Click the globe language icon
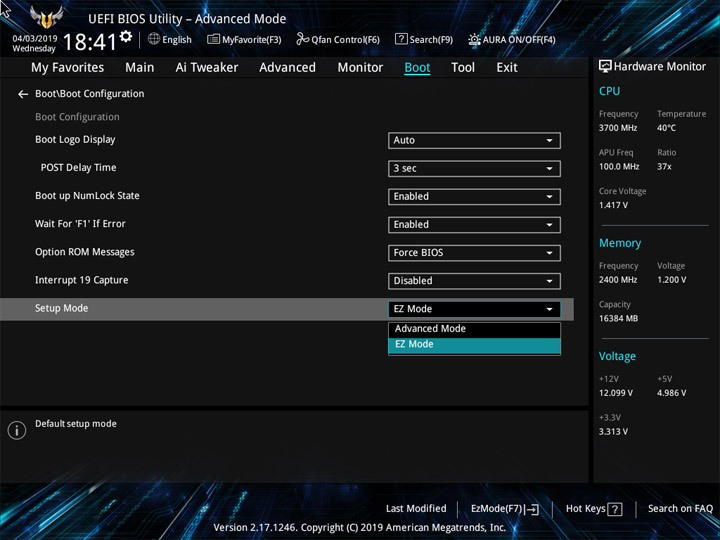Viewport: 720px width, 540px height. [154, 39]
